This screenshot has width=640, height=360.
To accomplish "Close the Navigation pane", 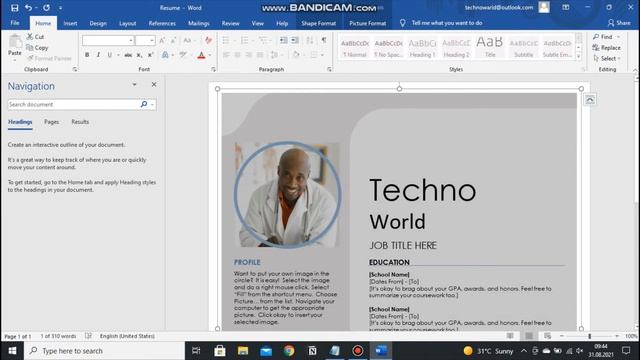I will pyautogui.click(x=154, y=84).
